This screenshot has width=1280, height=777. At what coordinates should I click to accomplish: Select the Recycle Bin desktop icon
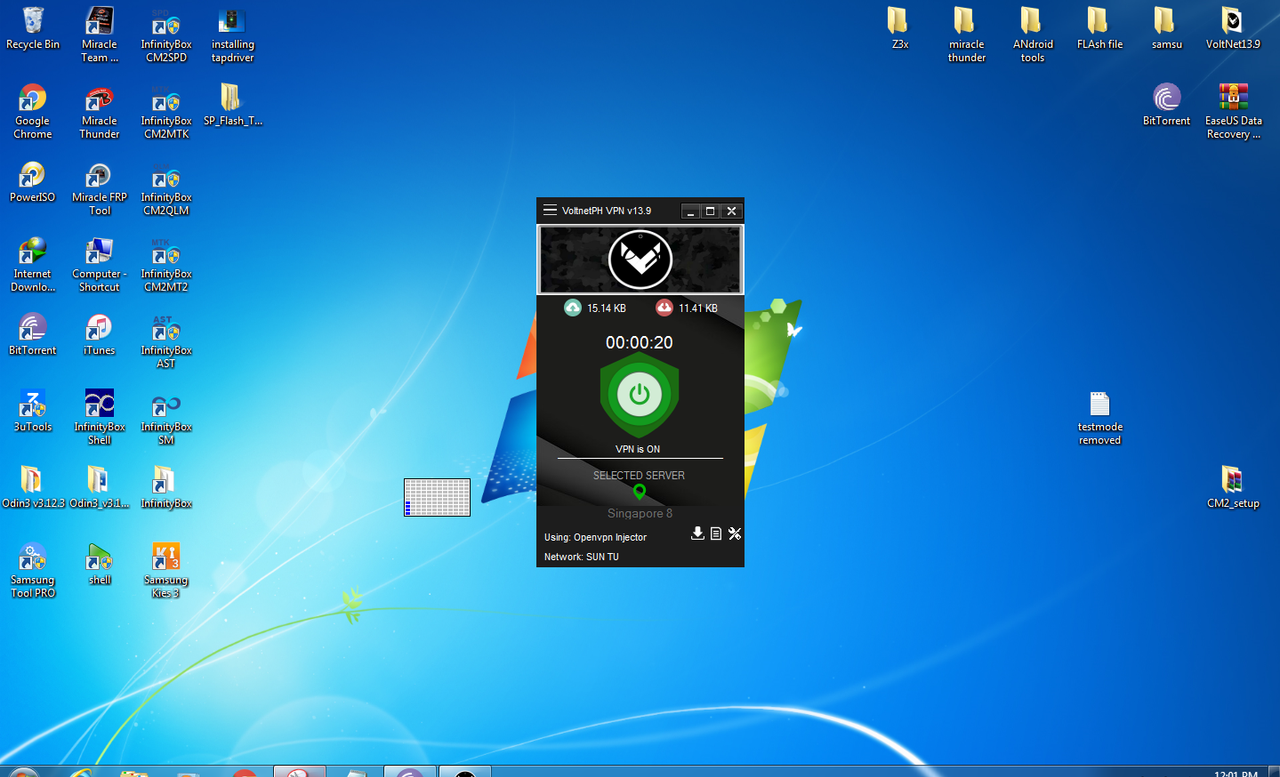point(33,28)
